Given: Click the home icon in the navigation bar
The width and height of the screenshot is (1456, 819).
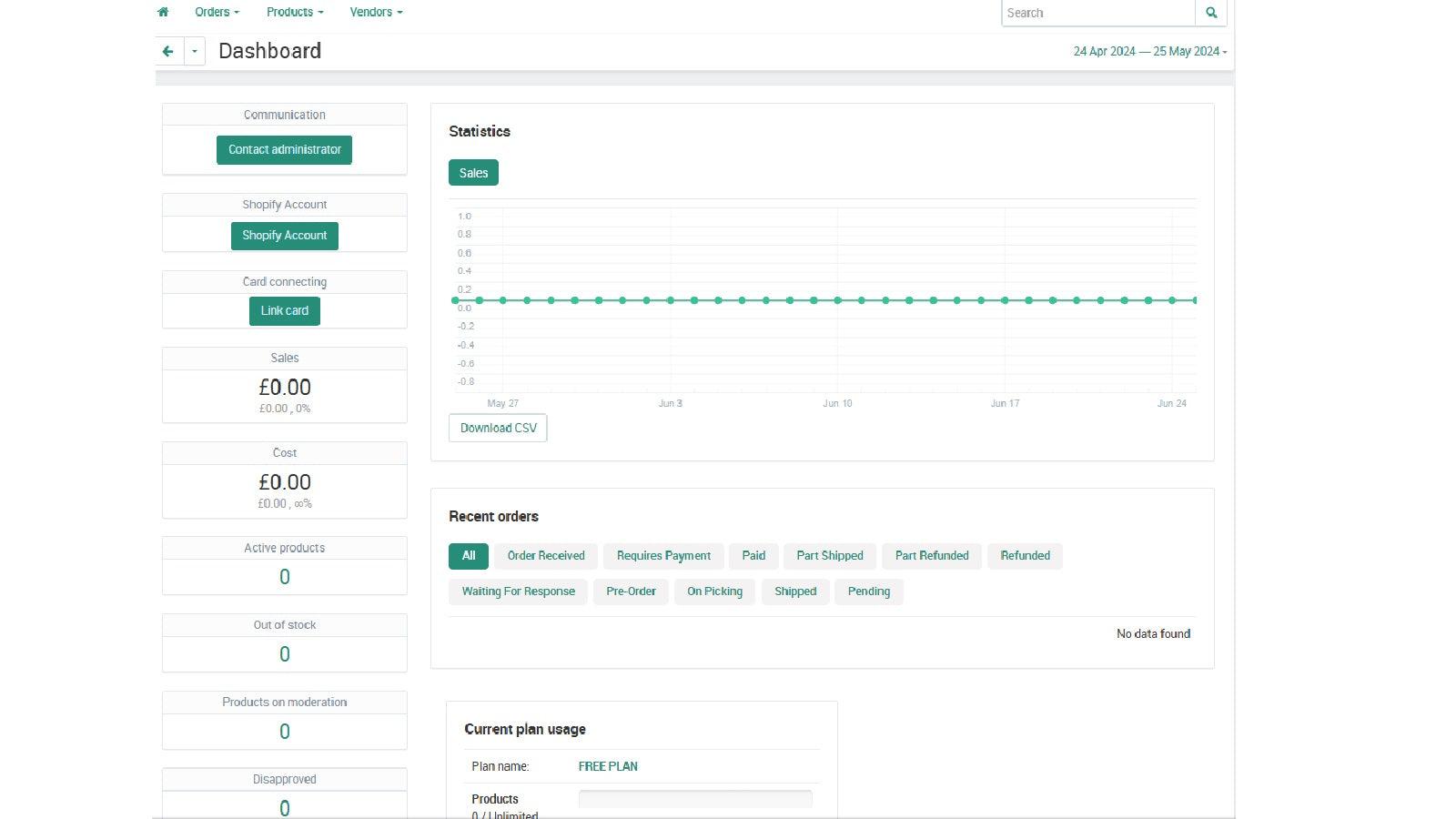Looking at the screenshot, I should tap(163, 12).
